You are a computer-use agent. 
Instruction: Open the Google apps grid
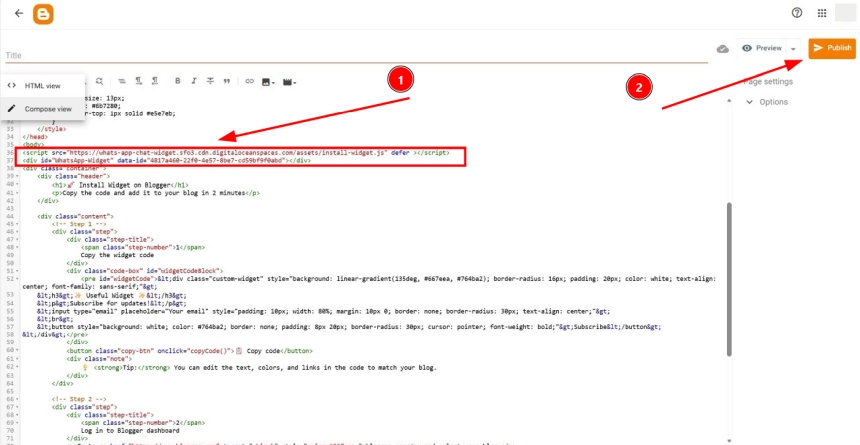point(822,13)
